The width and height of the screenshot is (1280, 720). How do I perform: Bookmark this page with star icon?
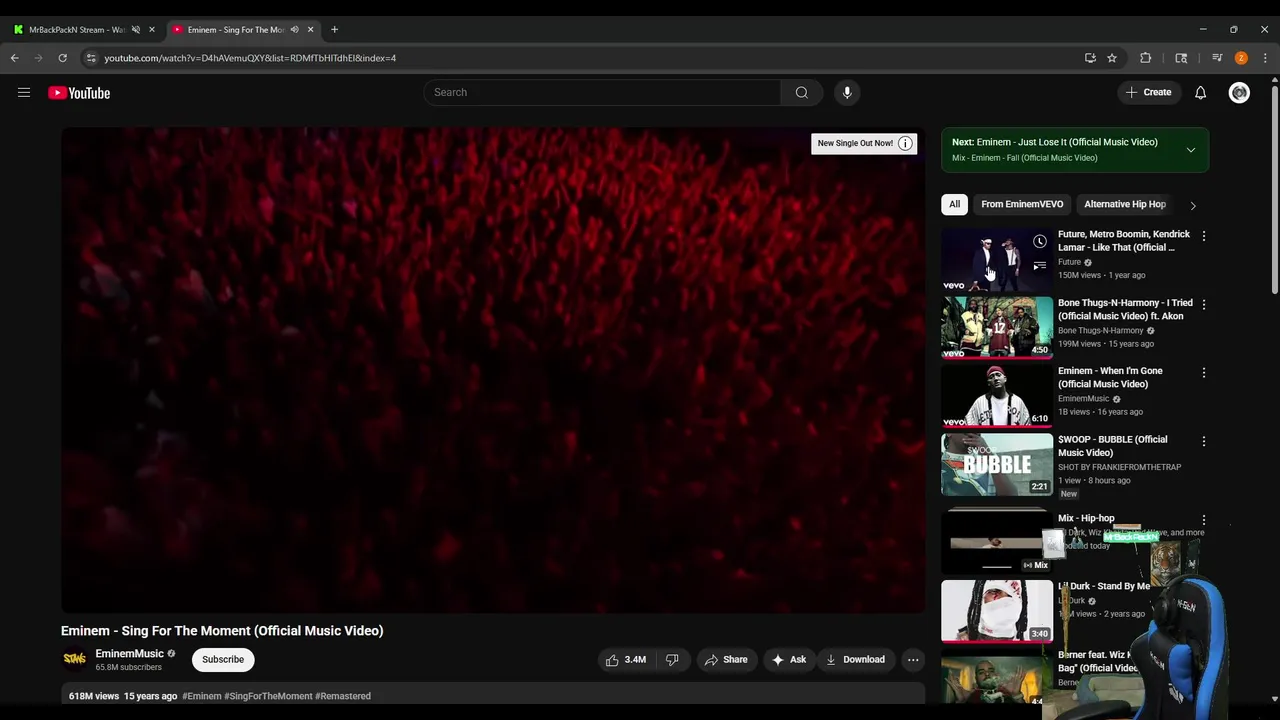pyautogui.click(x=1112, y=58)
